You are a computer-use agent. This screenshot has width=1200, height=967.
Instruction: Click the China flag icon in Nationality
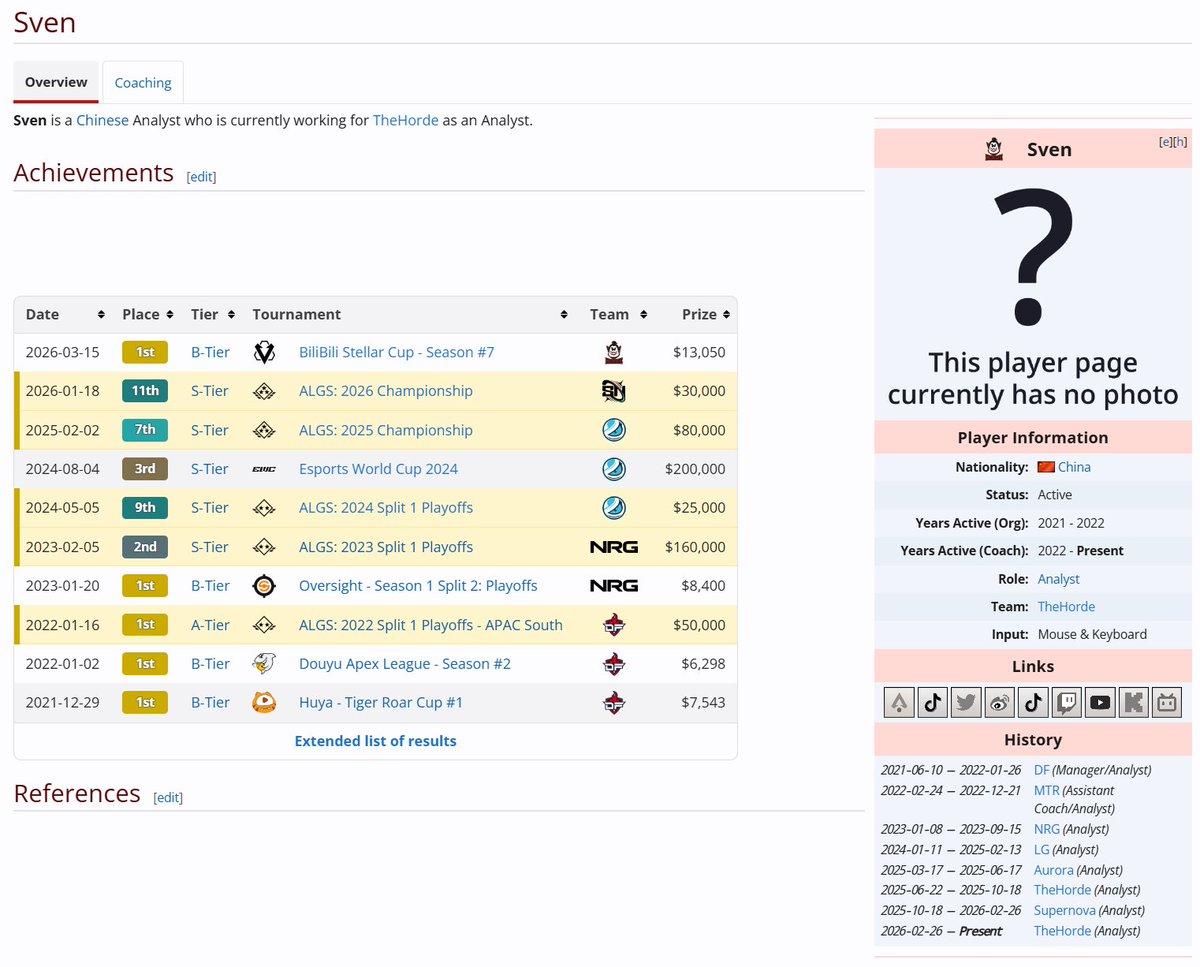pyautogui.click(x=1046, y=467)
